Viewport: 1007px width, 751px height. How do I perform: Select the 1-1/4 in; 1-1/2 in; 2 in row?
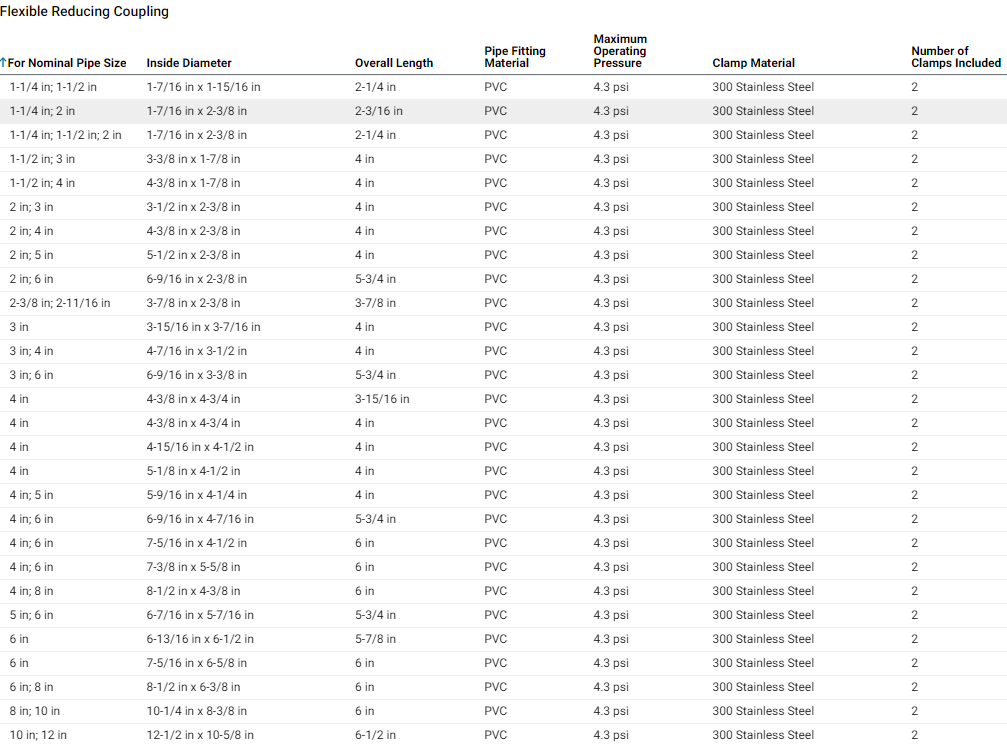66,135
